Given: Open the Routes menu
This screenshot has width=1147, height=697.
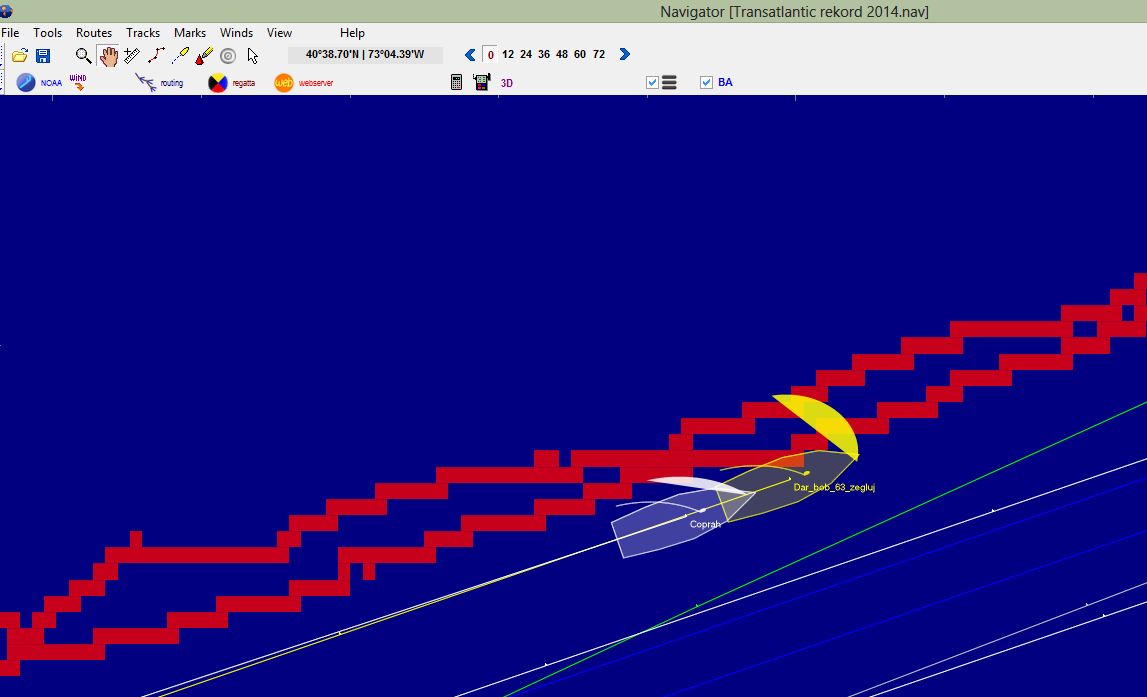Looking at the screenshot, I should [x=94, y=33].
